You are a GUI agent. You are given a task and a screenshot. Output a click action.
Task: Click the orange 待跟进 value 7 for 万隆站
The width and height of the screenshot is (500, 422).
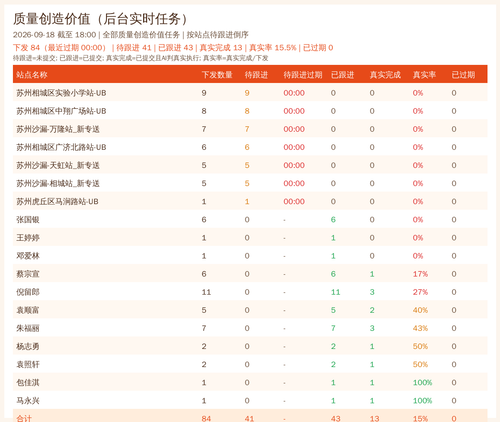click(x=247, y=129)
